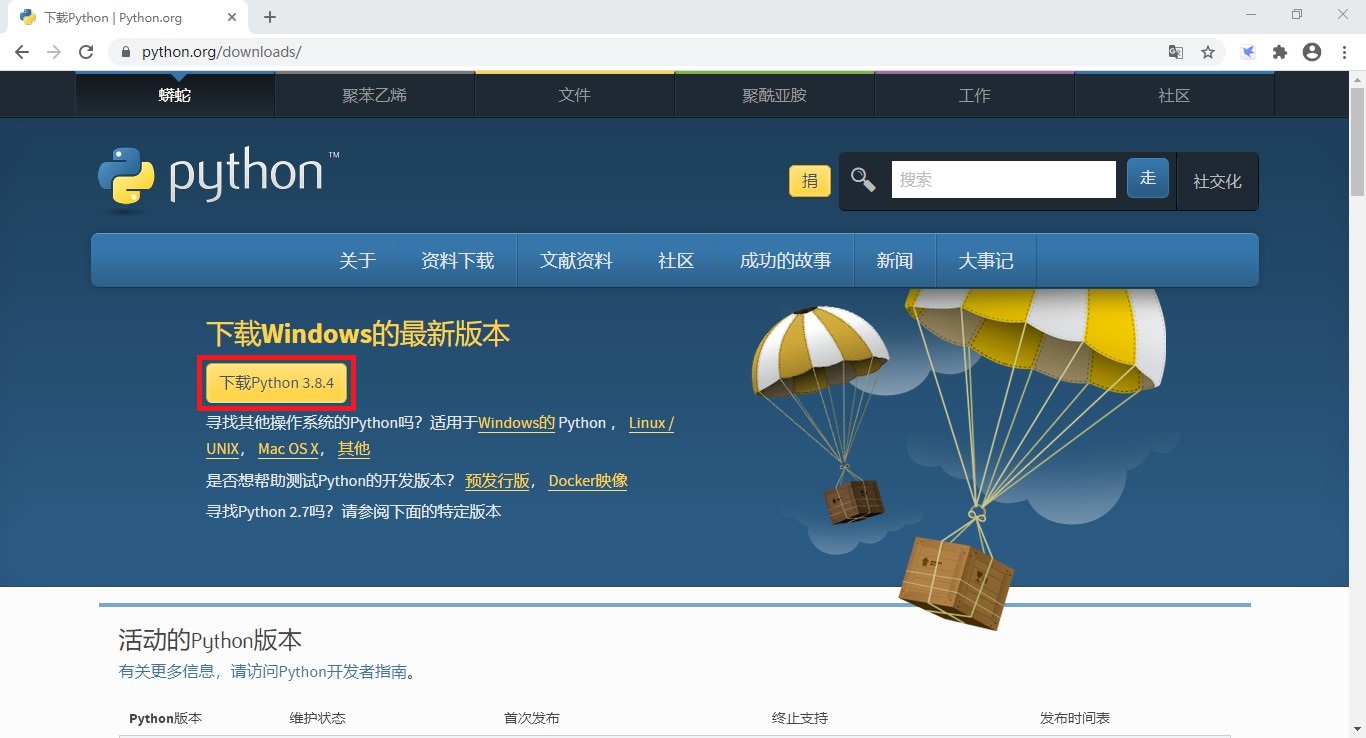
Task: Select the 社区 top tab
Action: [x=1175, y=95]
